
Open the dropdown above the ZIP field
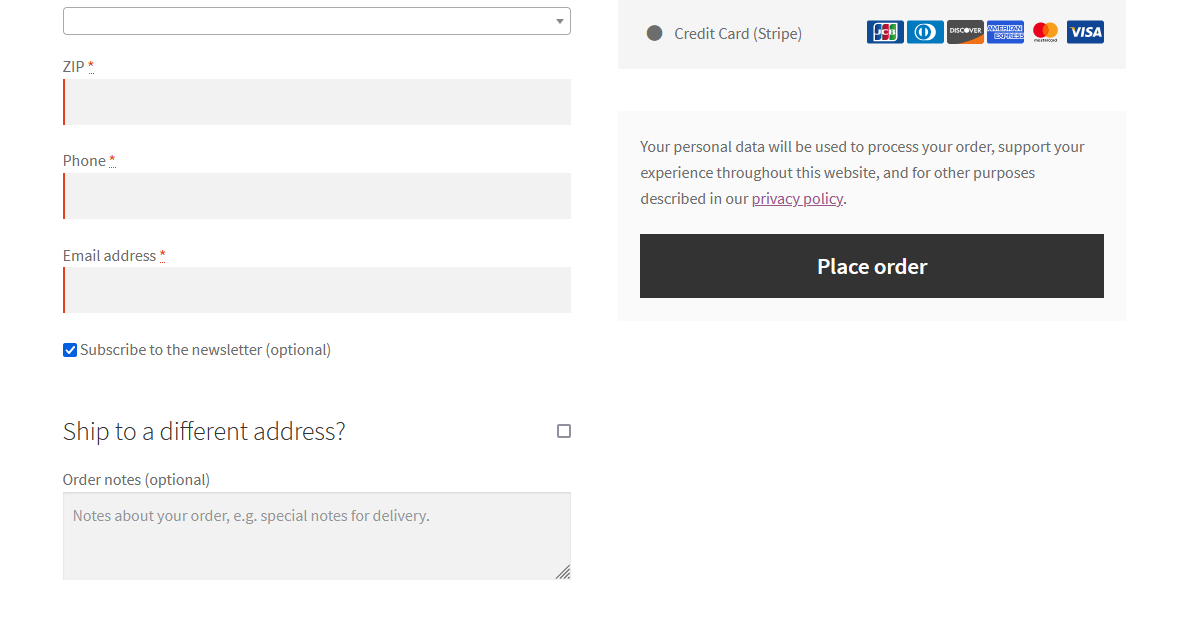click(x=316, y=21)
